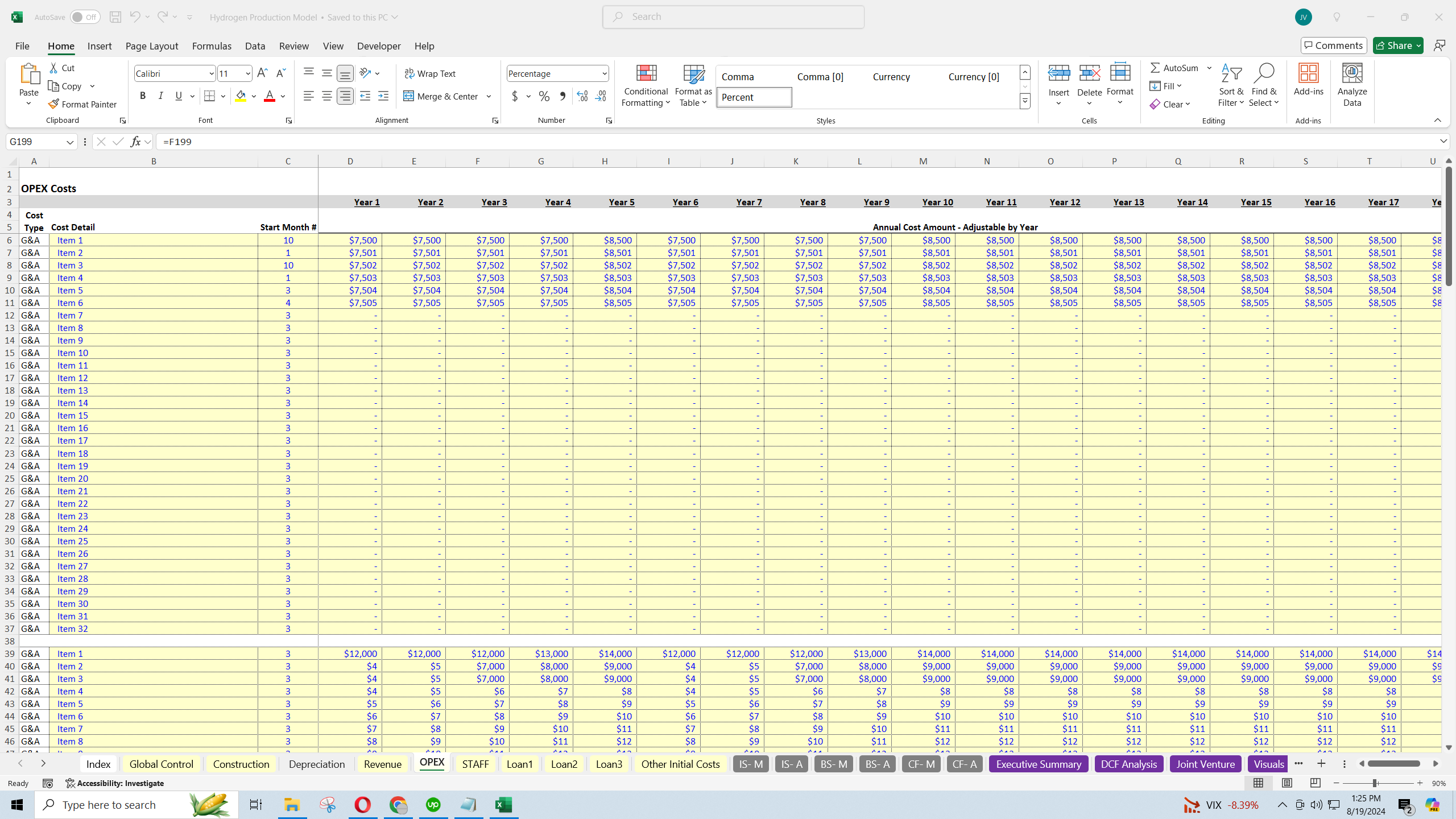1456x819 pixels.
Task: Toggle Italic formatting
Action: 161,96
